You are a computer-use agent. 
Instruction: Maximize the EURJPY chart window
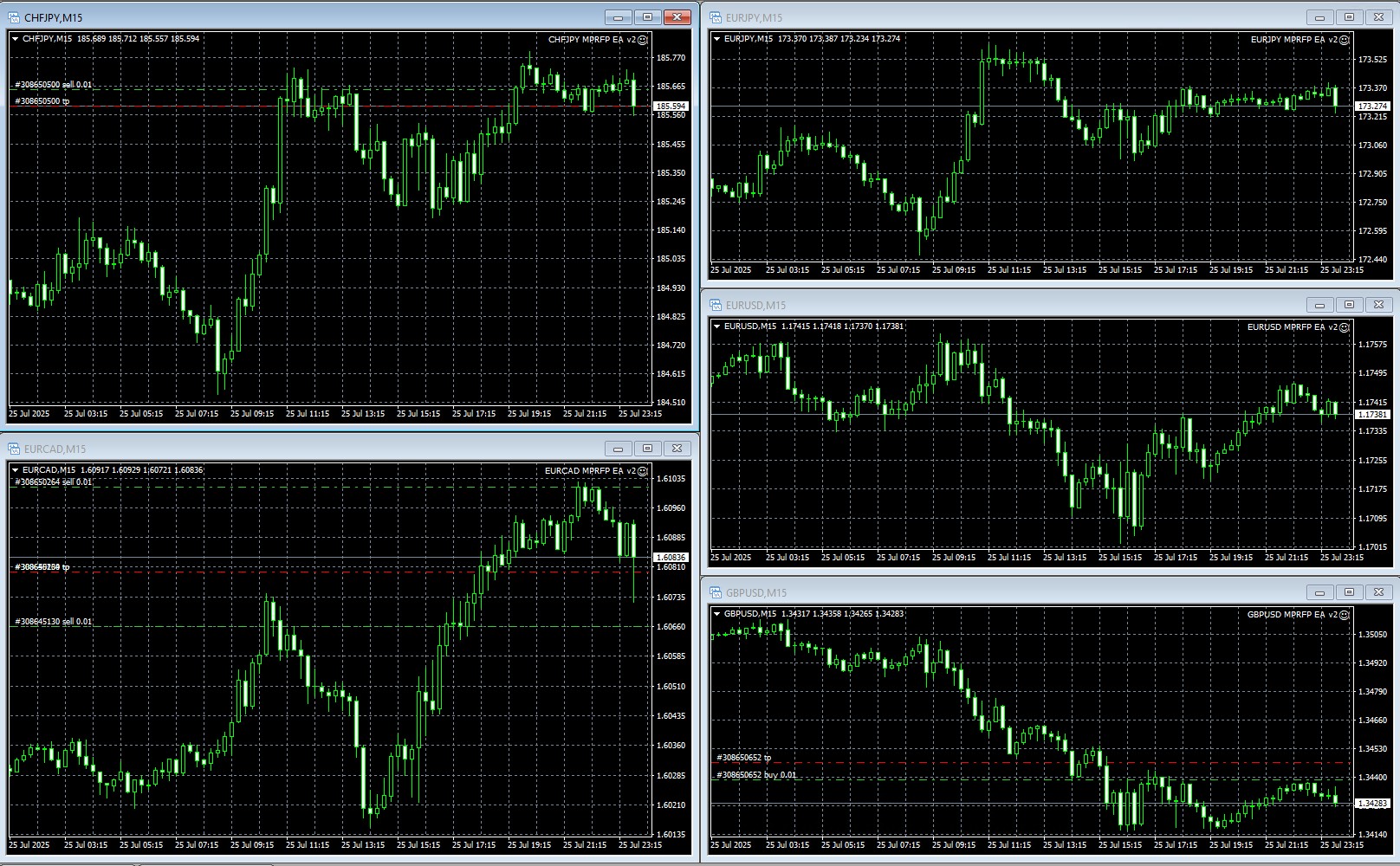pos(1349,17)
